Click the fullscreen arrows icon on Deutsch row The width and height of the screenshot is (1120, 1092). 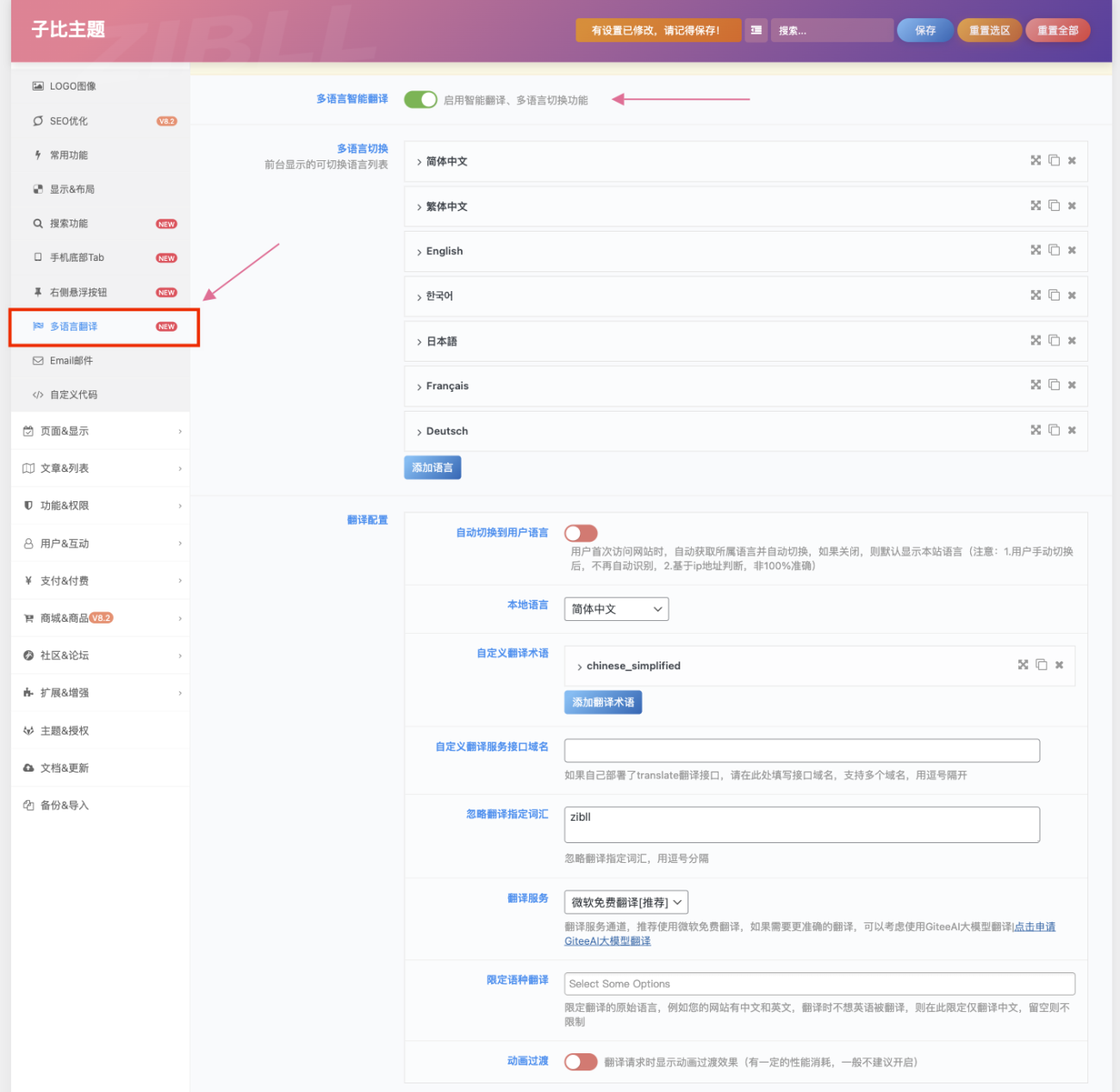click(x=1035, y=430)
